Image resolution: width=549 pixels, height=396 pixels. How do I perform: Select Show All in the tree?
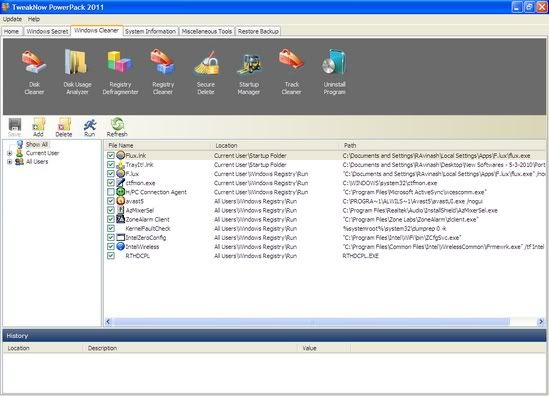click(x=36, y=144)
